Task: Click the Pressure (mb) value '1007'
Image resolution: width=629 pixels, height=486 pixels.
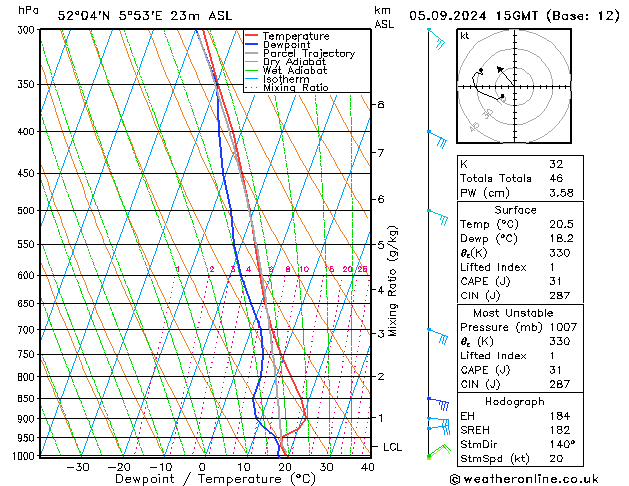Action: pos(563,327)
